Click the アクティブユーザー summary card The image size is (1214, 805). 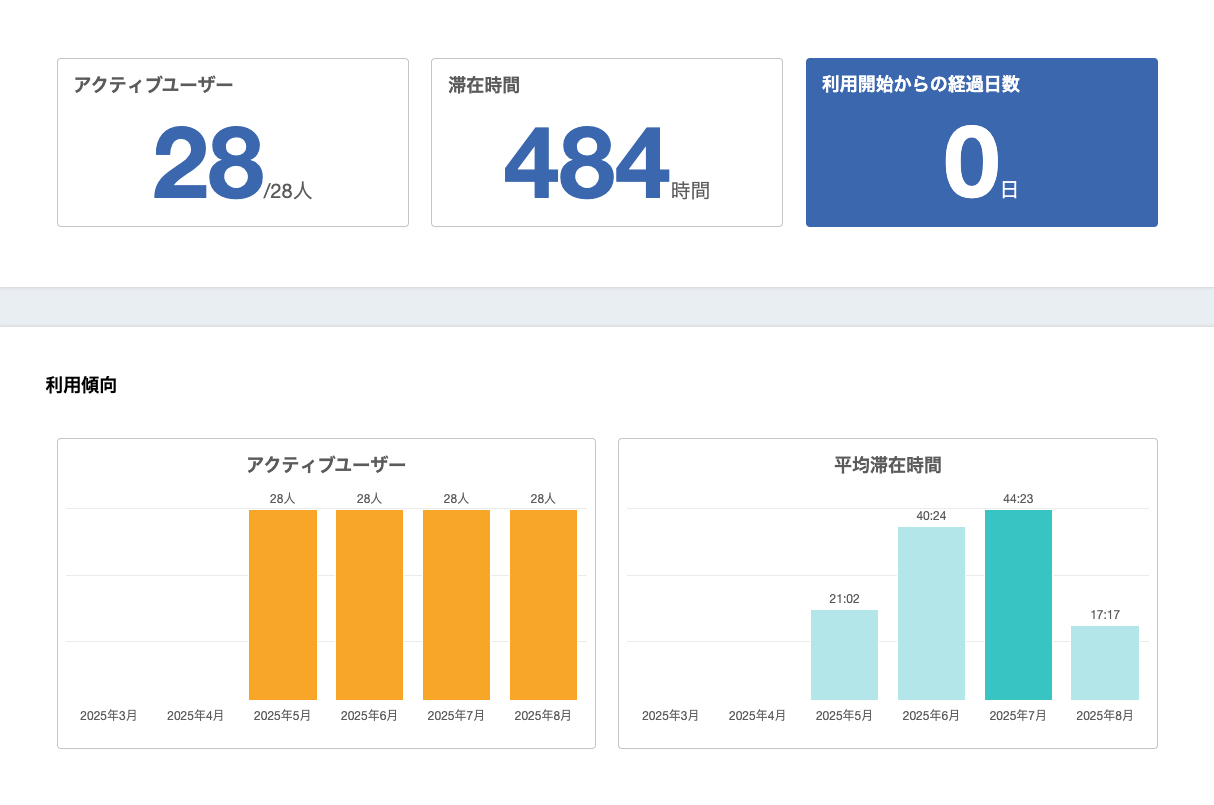[x=233, y=142]
